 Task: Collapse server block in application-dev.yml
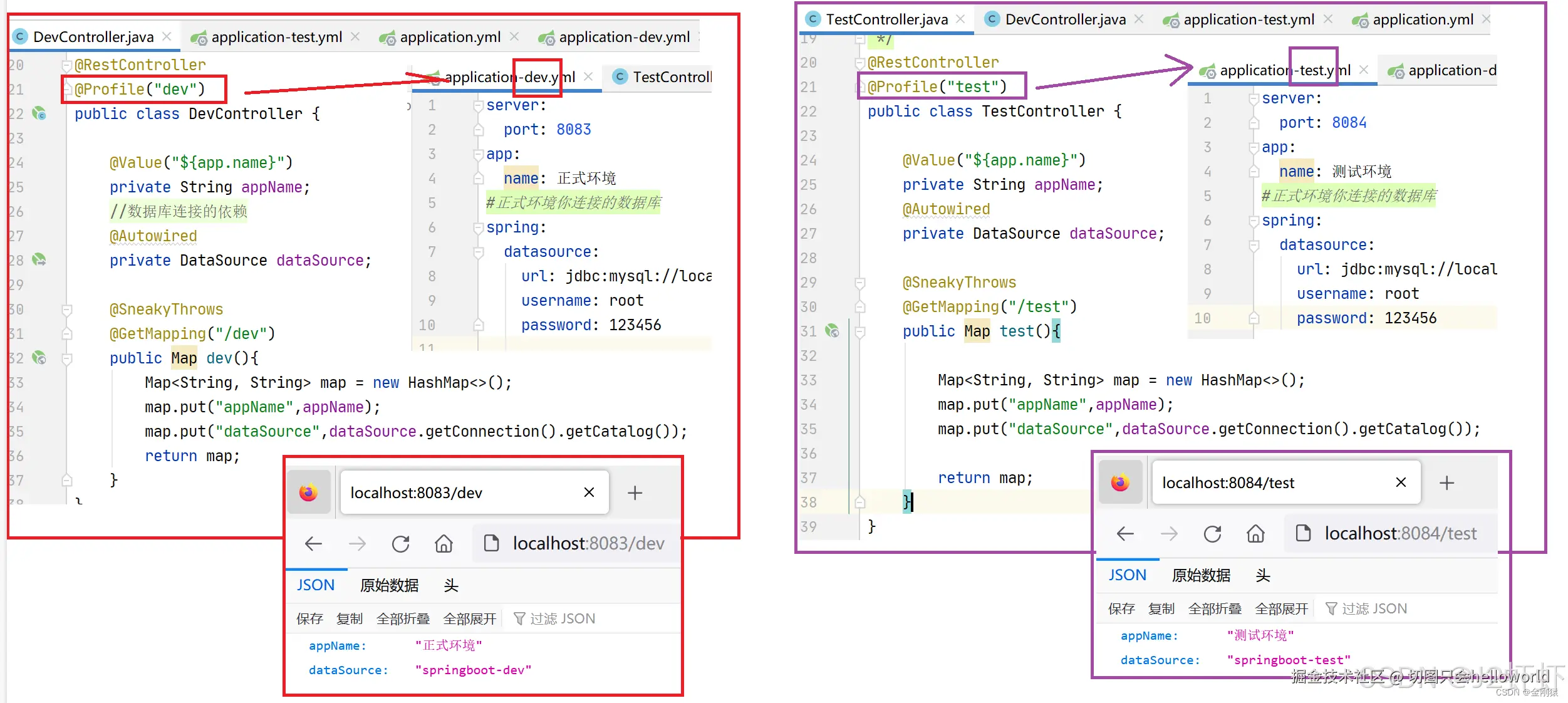coord(478,105)
